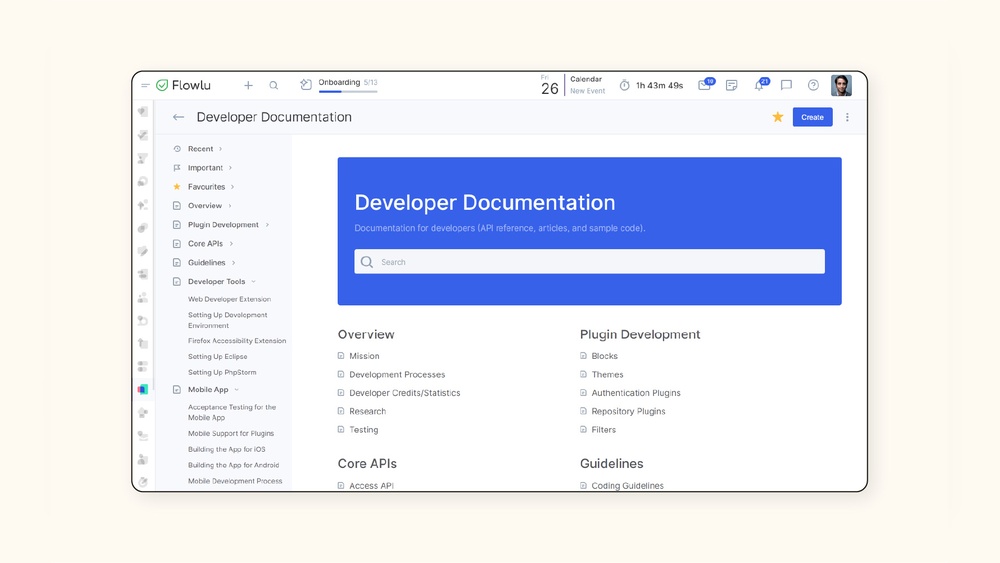The height and width of the screenshot is (563, 1000).
Task: Collapse the Developer Tools section
Action: point(254,282)
